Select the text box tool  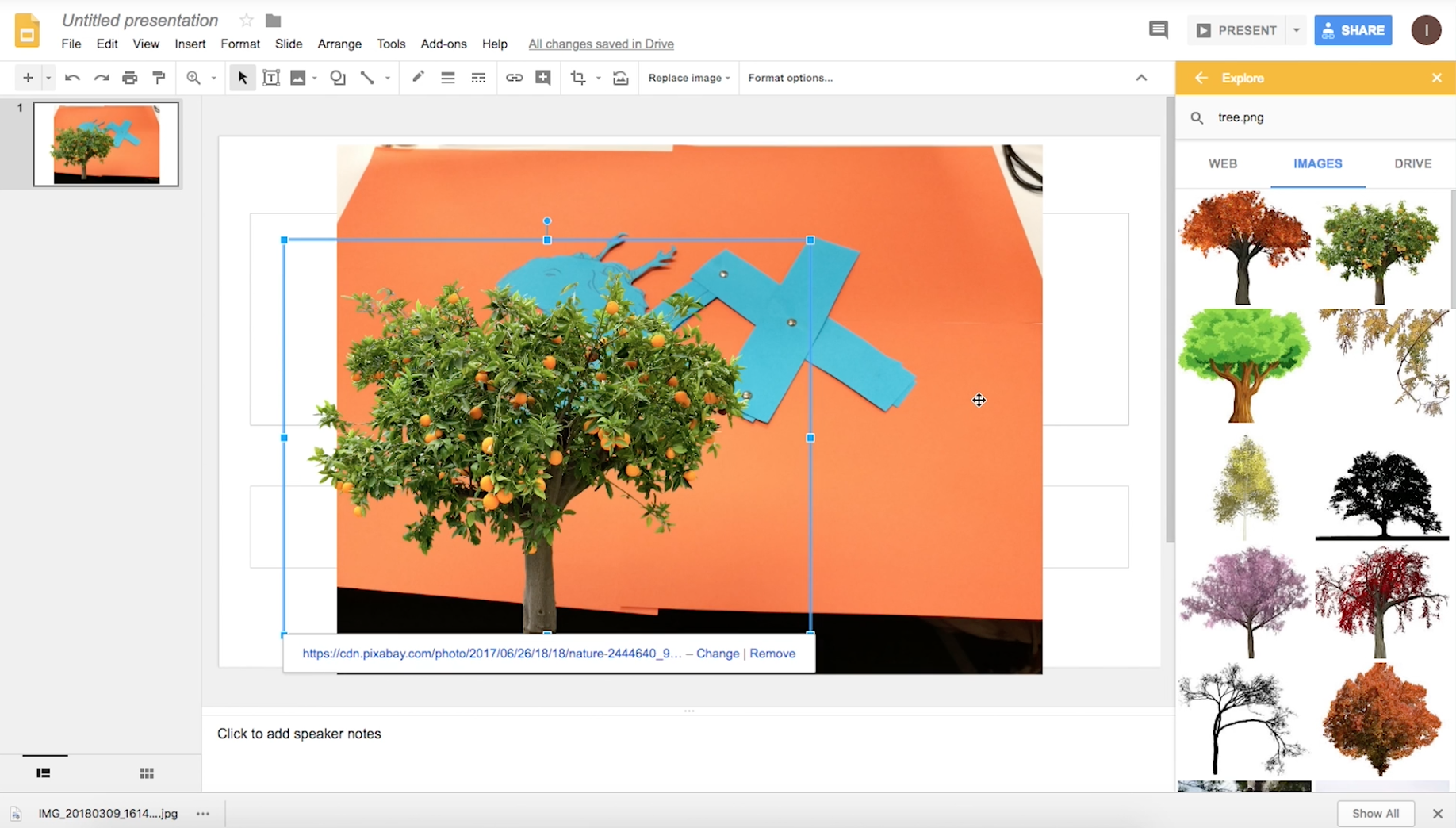coord(271,78)
